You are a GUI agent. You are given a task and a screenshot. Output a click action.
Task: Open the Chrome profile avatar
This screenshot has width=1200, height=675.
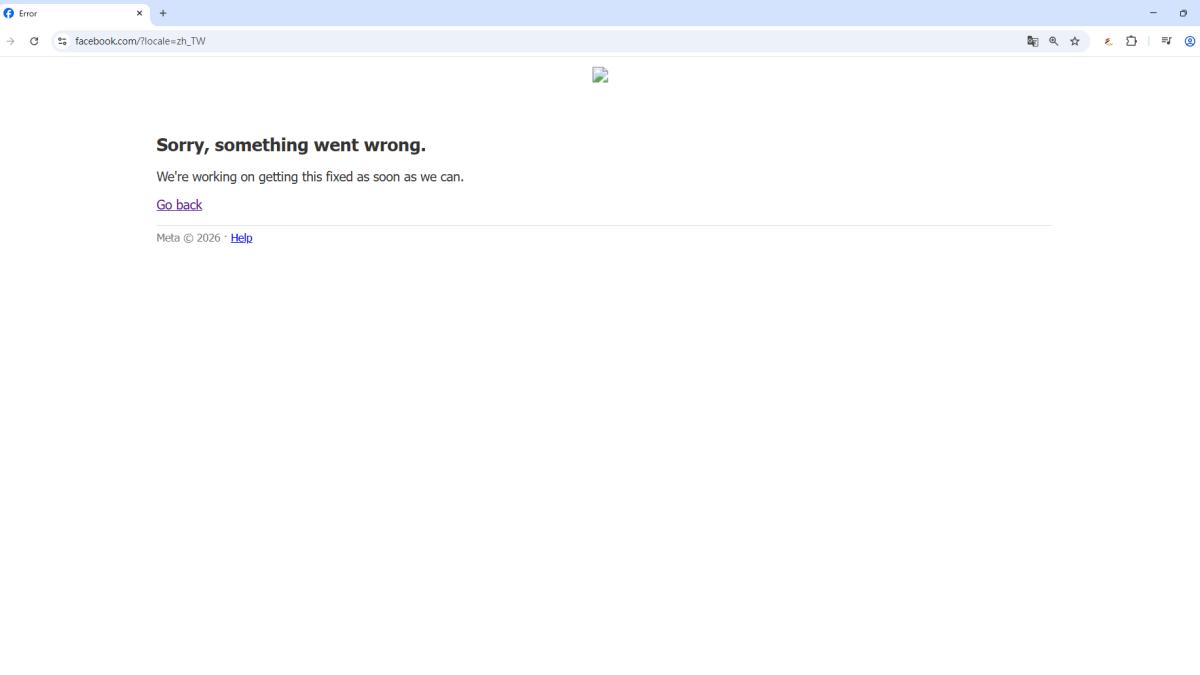tap(1190, 41)
